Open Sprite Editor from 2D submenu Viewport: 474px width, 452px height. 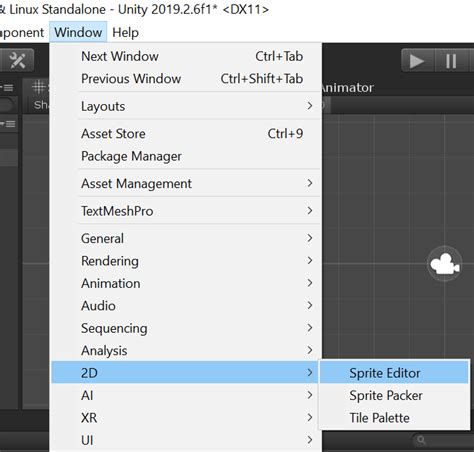point(394,373)
